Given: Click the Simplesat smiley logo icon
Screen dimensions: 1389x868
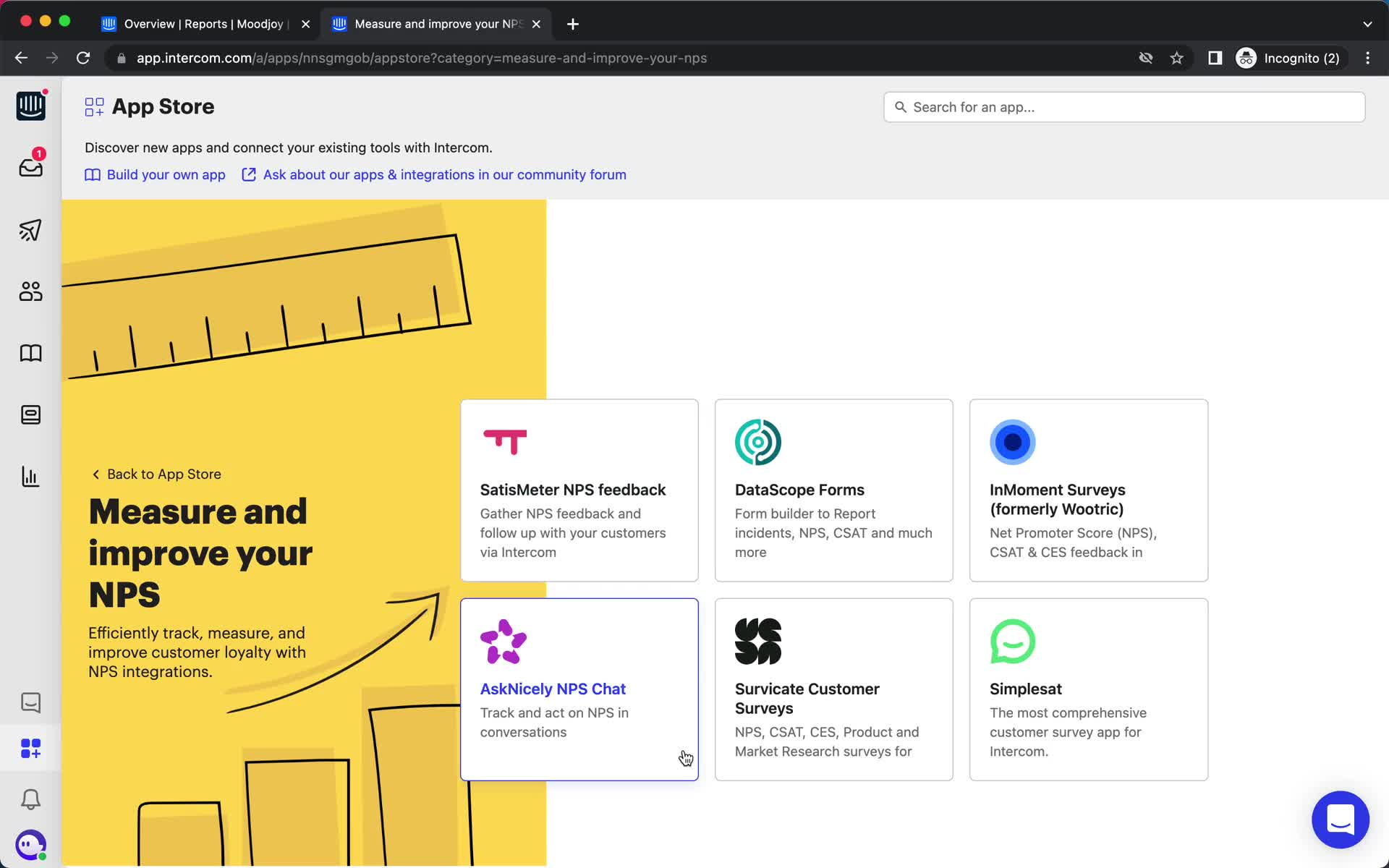Looking at the screenshot, I should pos(1013,642).
